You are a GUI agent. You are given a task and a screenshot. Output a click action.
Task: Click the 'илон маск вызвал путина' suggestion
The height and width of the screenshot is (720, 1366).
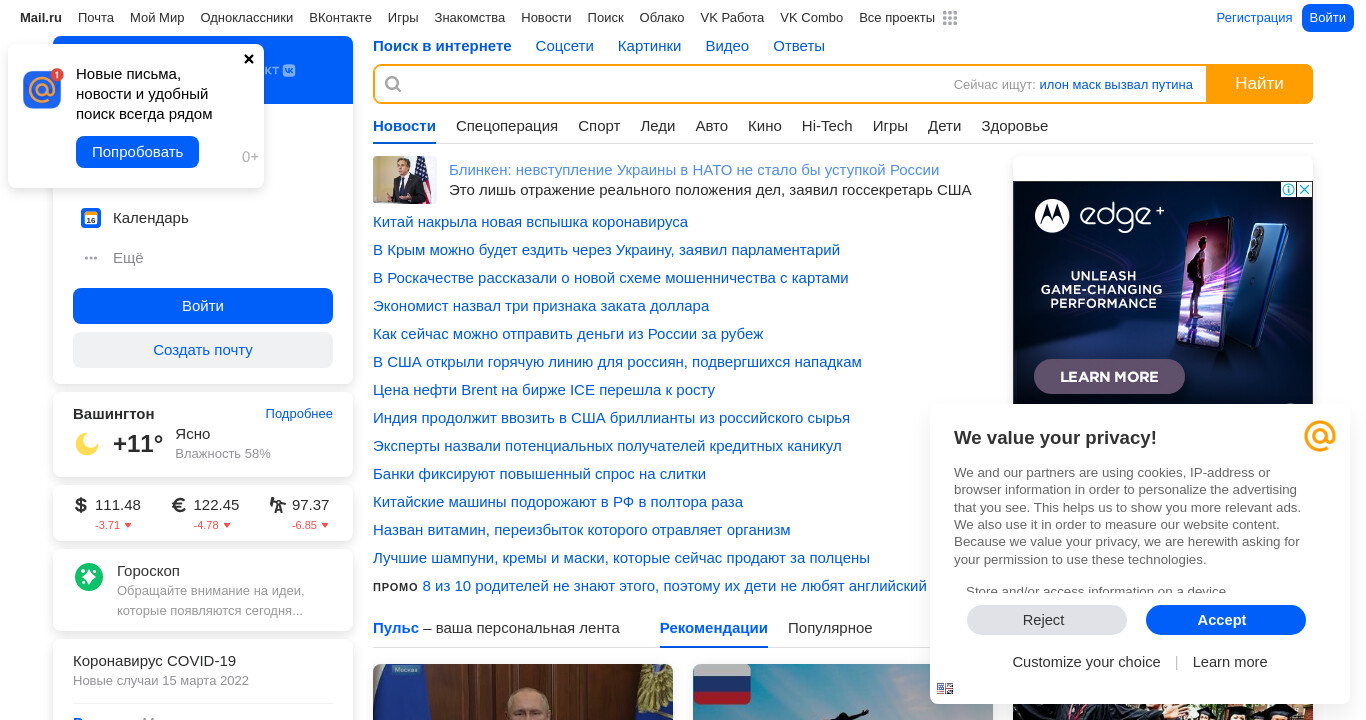(1116, 85)
